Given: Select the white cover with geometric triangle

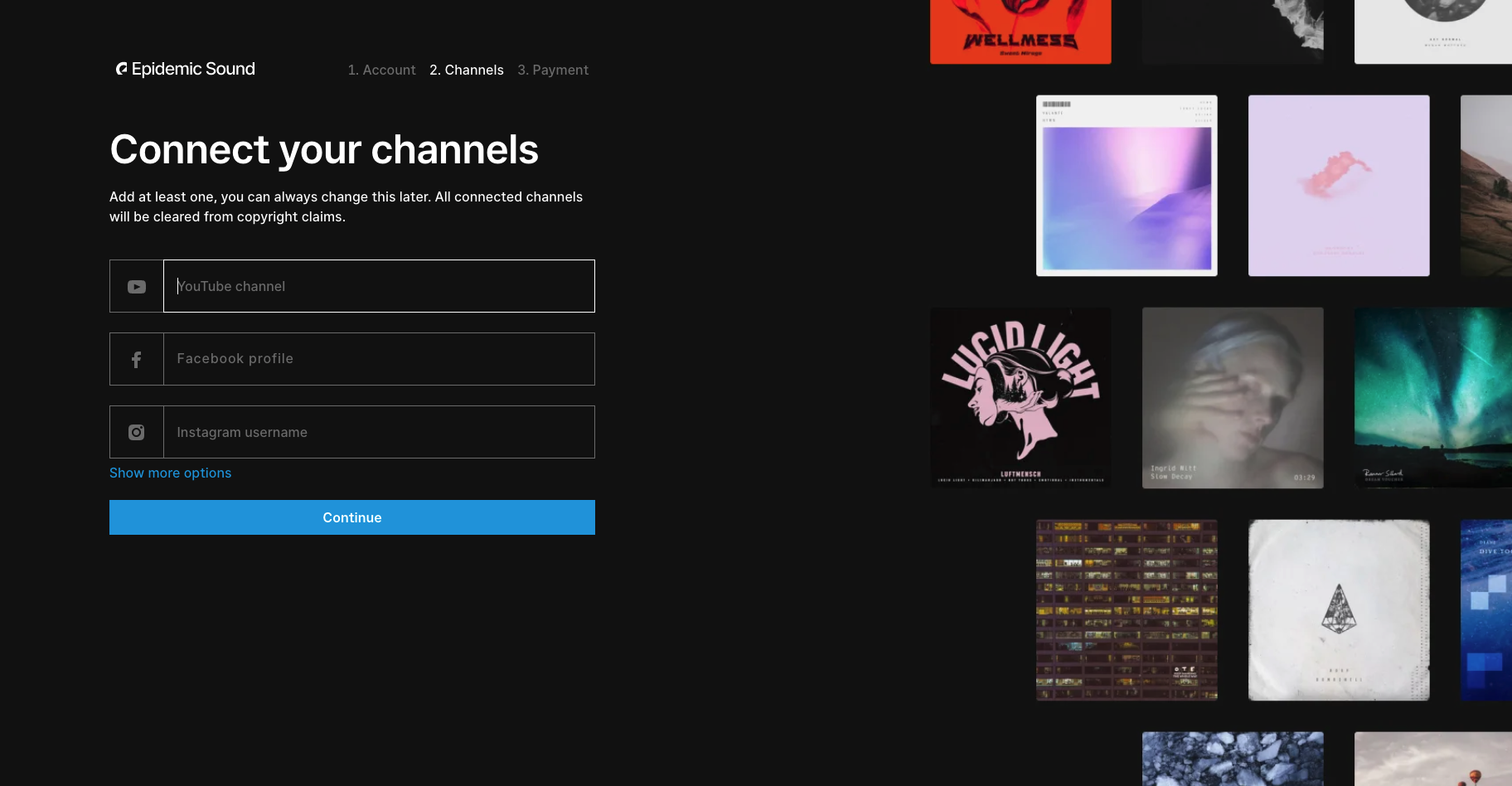Looking at the screenshot, I should click(1339, 610).
